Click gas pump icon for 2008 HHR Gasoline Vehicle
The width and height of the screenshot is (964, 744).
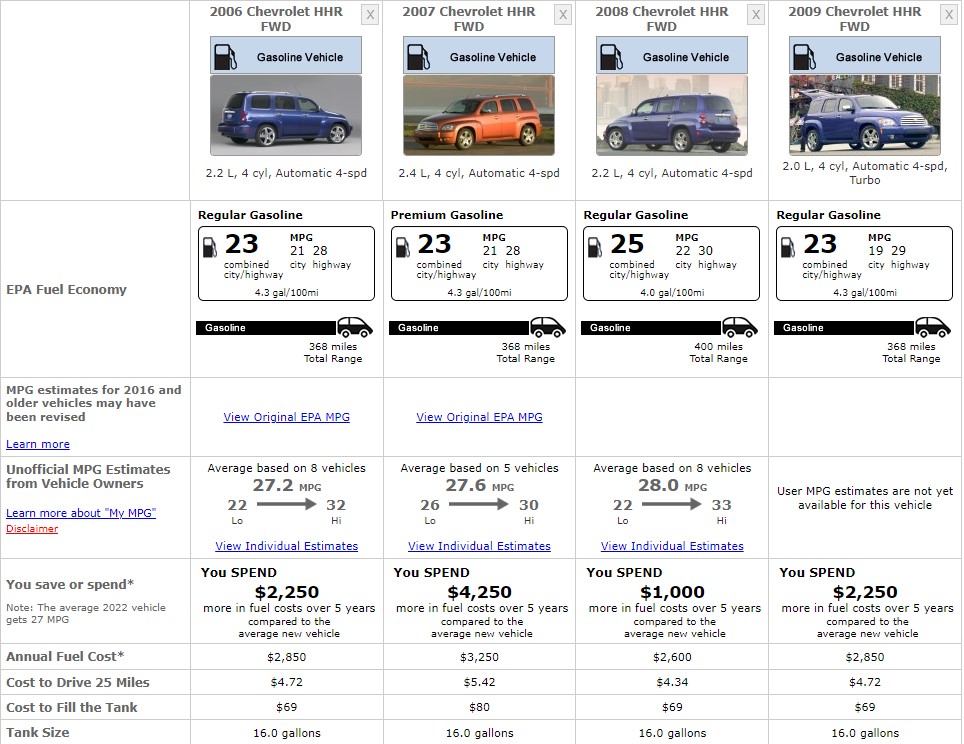[x=611, y=57]
